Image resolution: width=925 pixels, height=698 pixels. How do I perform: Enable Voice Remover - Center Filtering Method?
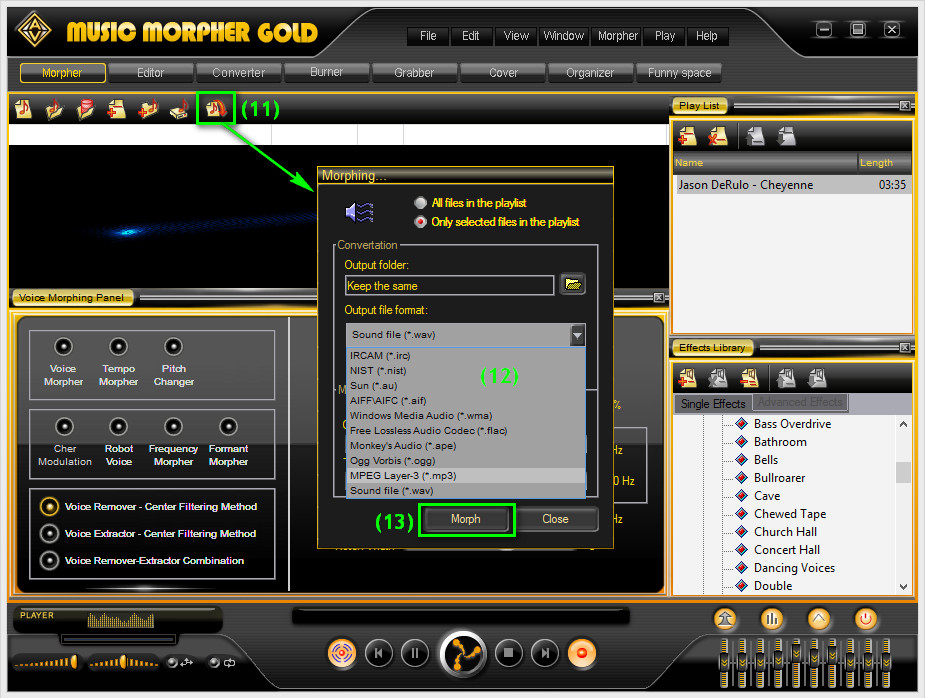pyautogui.click(x=49, y=506)
